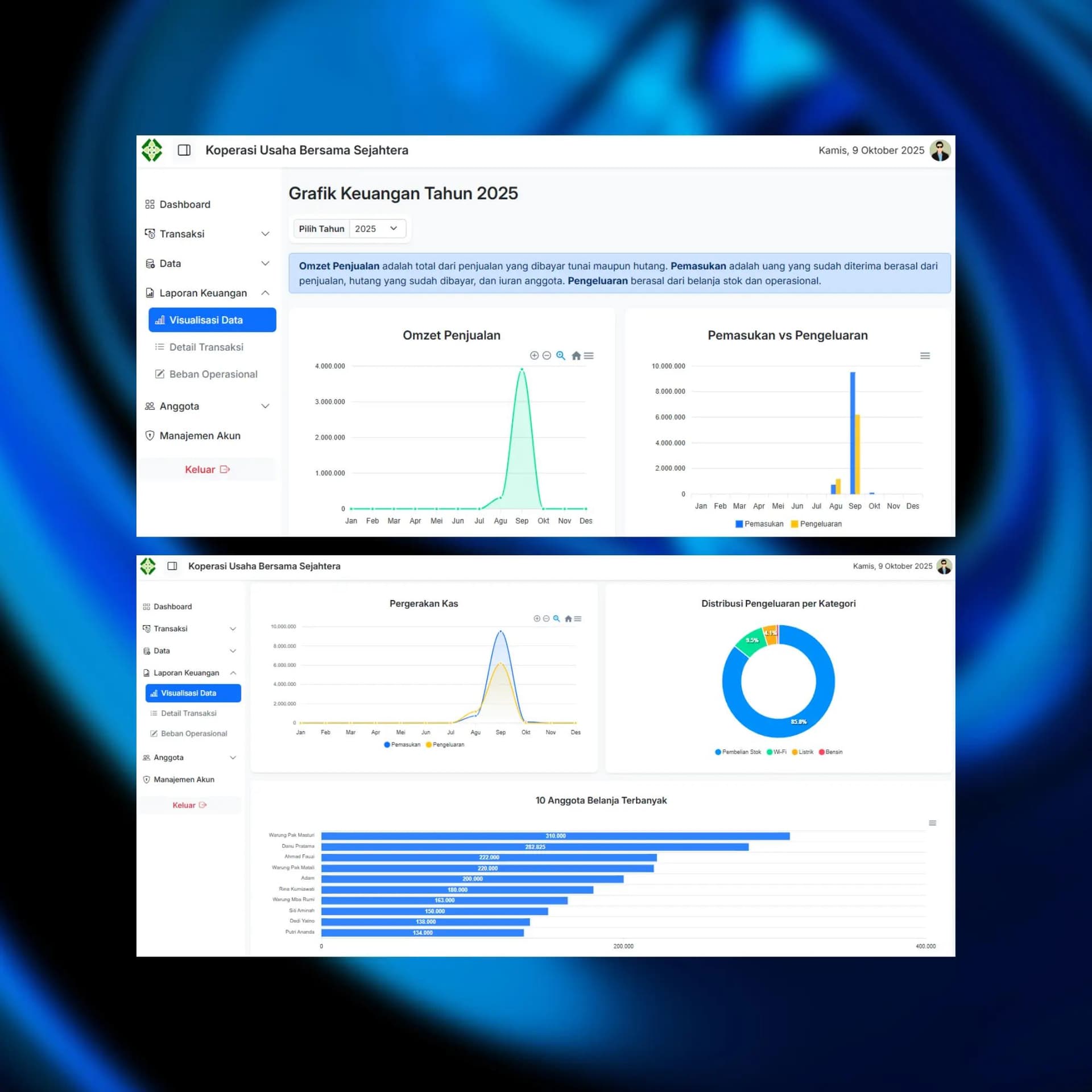1092x1092 pixels.
Task: Zoom in on the Omzet Penjualan chart
Action: (x=534, y=355)
